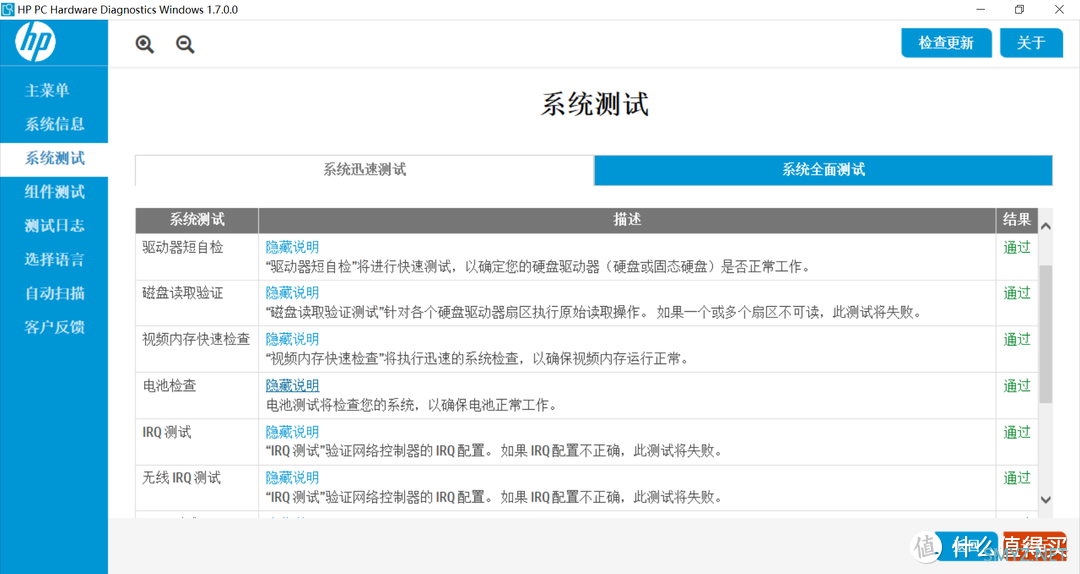
Task: Click the HP Diagnostics title bar app icon
Action: 8,10
